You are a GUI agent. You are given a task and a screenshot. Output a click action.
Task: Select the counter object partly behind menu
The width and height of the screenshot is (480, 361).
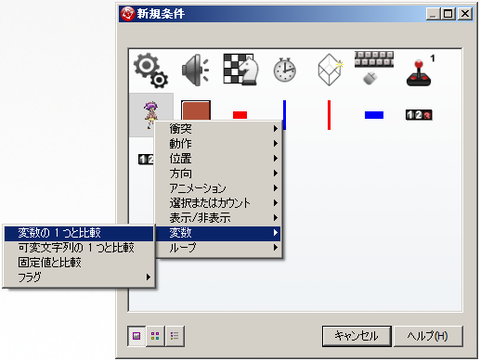click(146, 159)
